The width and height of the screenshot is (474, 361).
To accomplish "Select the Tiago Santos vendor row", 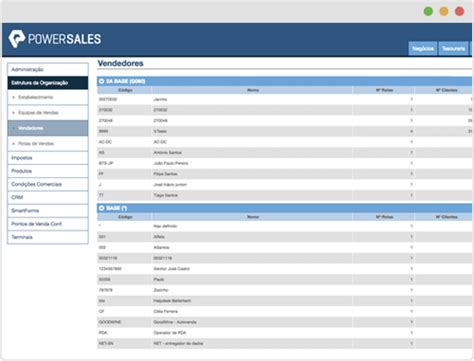I will (x=285, y=195).
